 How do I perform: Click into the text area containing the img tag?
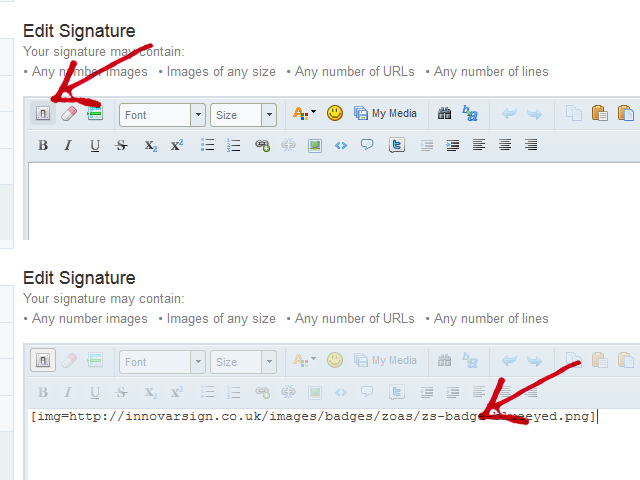click(x=300, y=440)
